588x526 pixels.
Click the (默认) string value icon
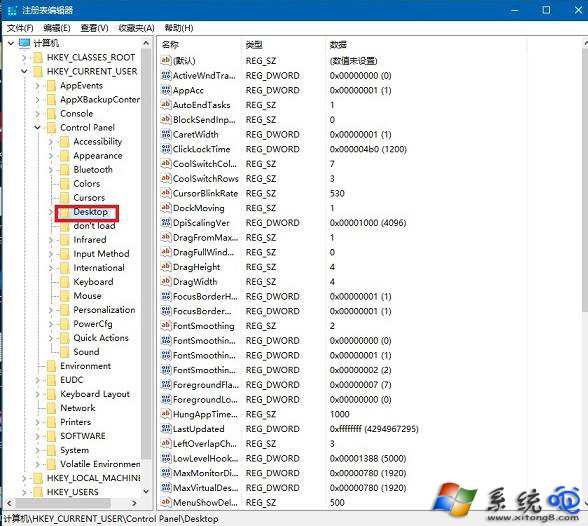166,60
